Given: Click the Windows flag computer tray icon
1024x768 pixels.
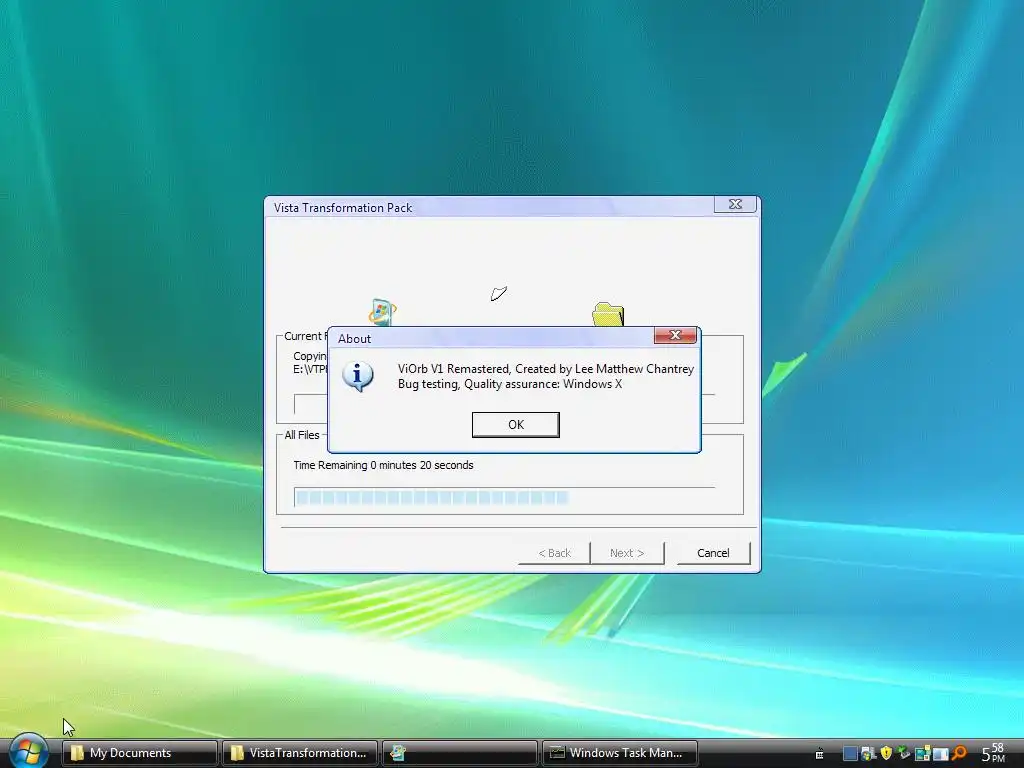Looking at the screenshot, I should 867,754.
